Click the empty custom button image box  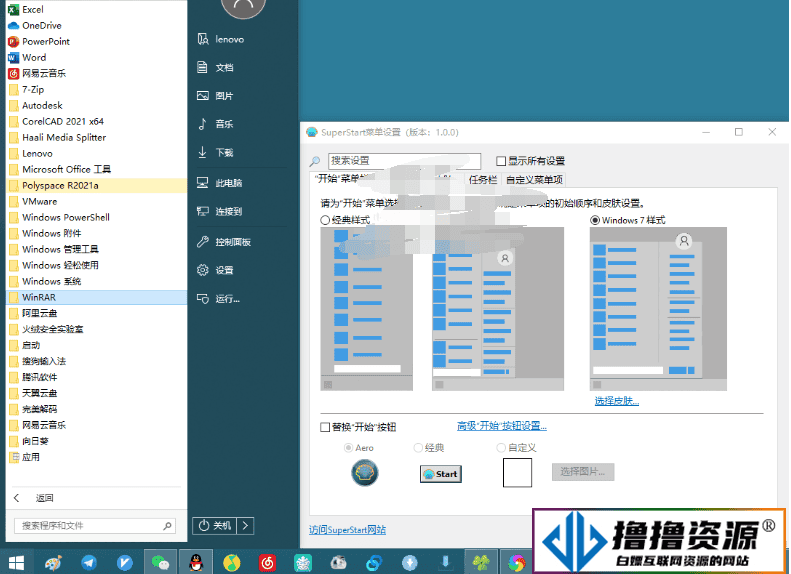(517, 473)
